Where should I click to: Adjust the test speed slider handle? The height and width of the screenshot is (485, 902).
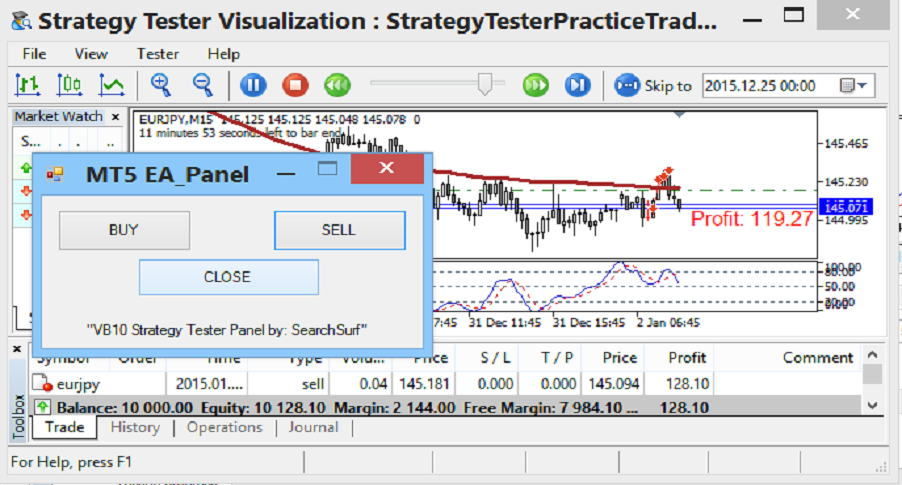pyautogui.click(x=486, y=85)
